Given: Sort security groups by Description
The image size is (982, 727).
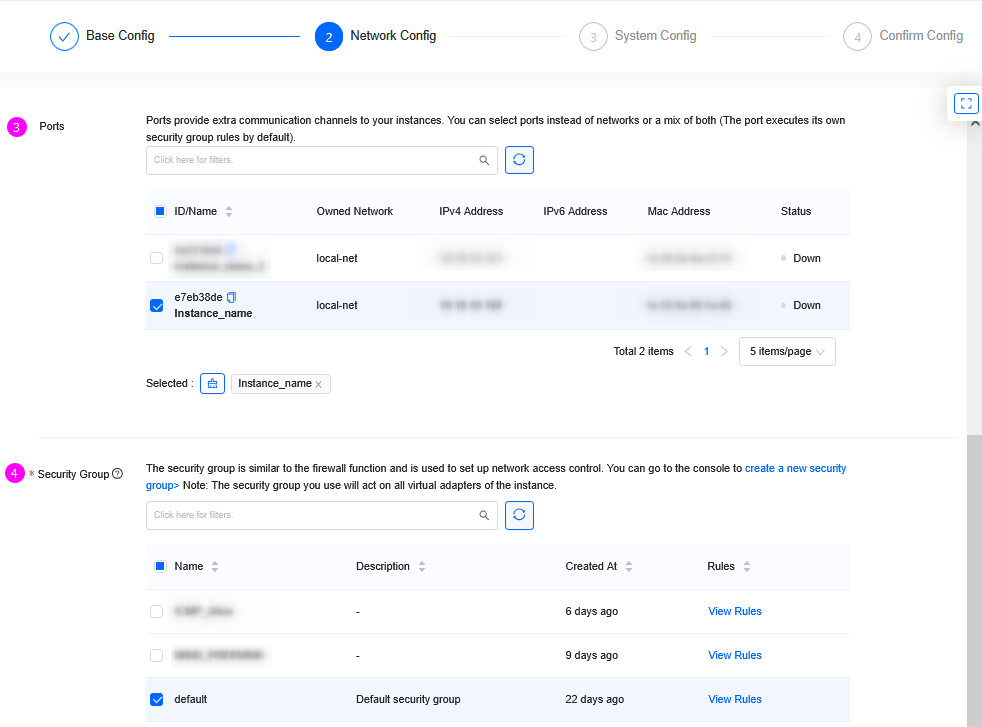Looking at the screenshot, I should point(422,567).
